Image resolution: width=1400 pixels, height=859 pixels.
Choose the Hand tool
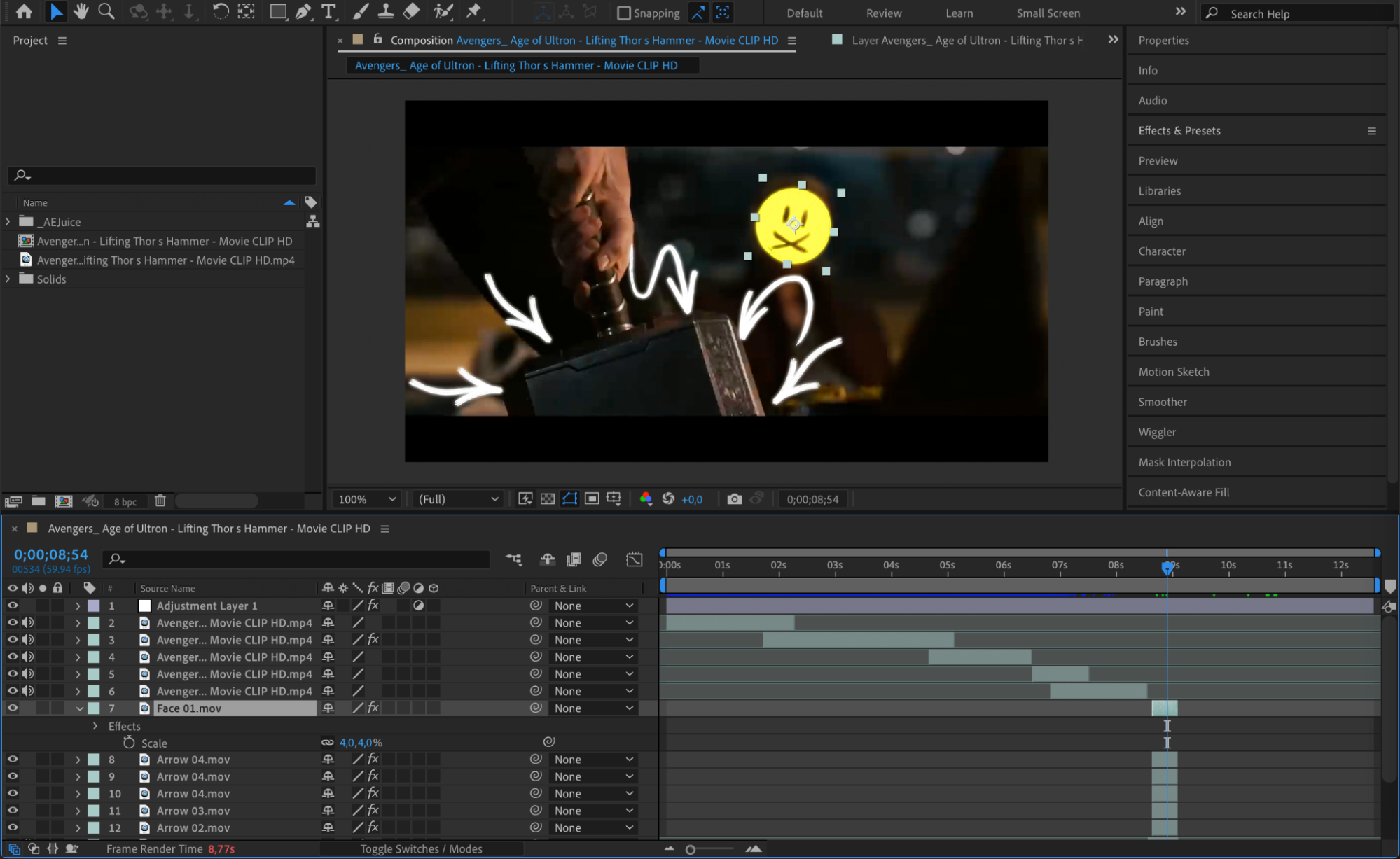81,11
